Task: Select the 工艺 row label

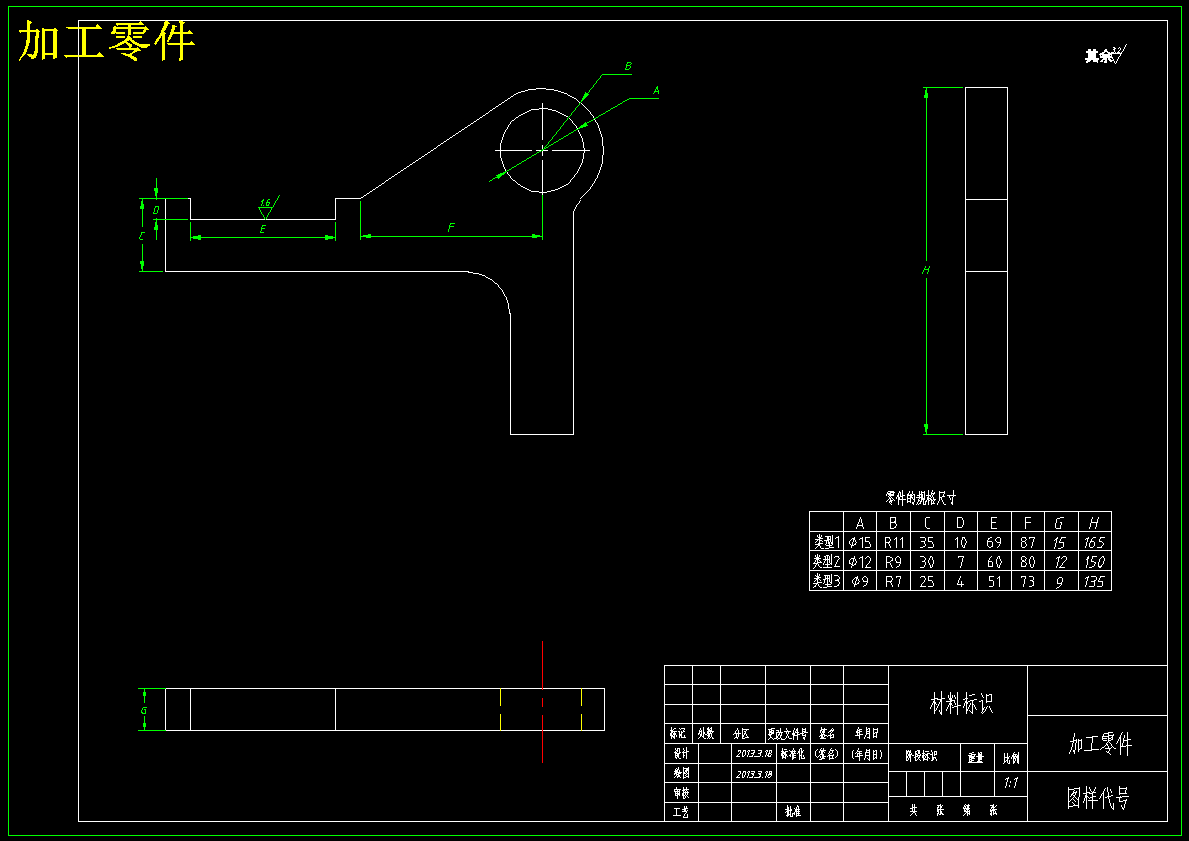Action: click(681, 812)
